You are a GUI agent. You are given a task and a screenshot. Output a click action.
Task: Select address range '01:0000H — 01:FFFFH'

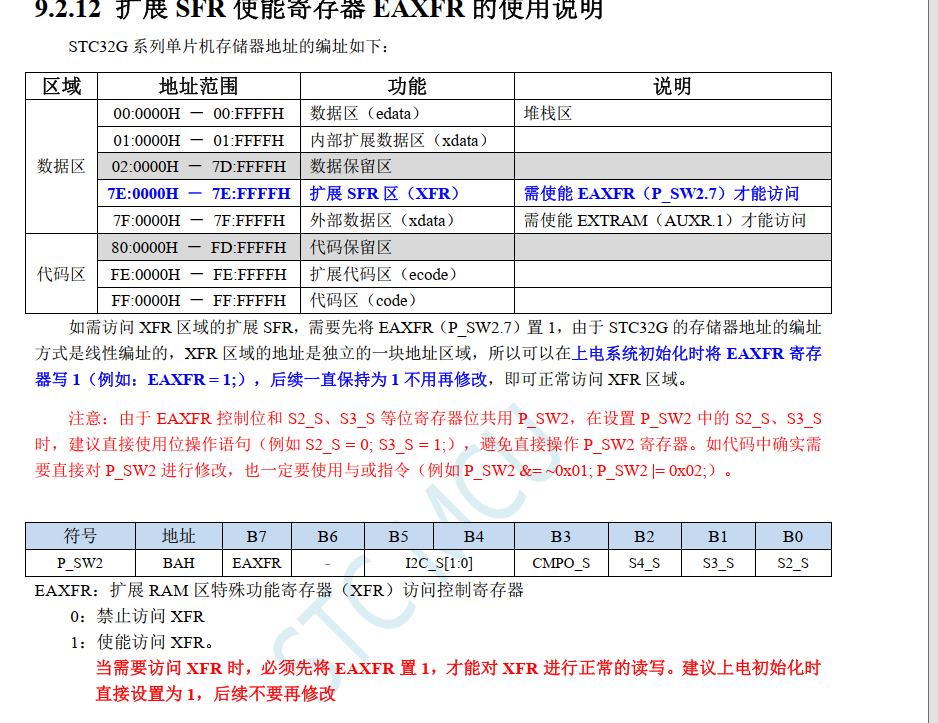click(199, 141)
